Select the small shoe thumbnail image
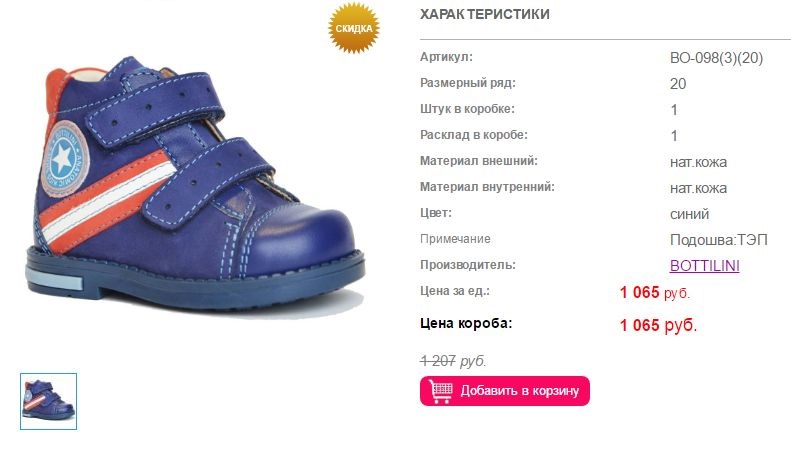The image size is (791, 454). click(48, 402)
